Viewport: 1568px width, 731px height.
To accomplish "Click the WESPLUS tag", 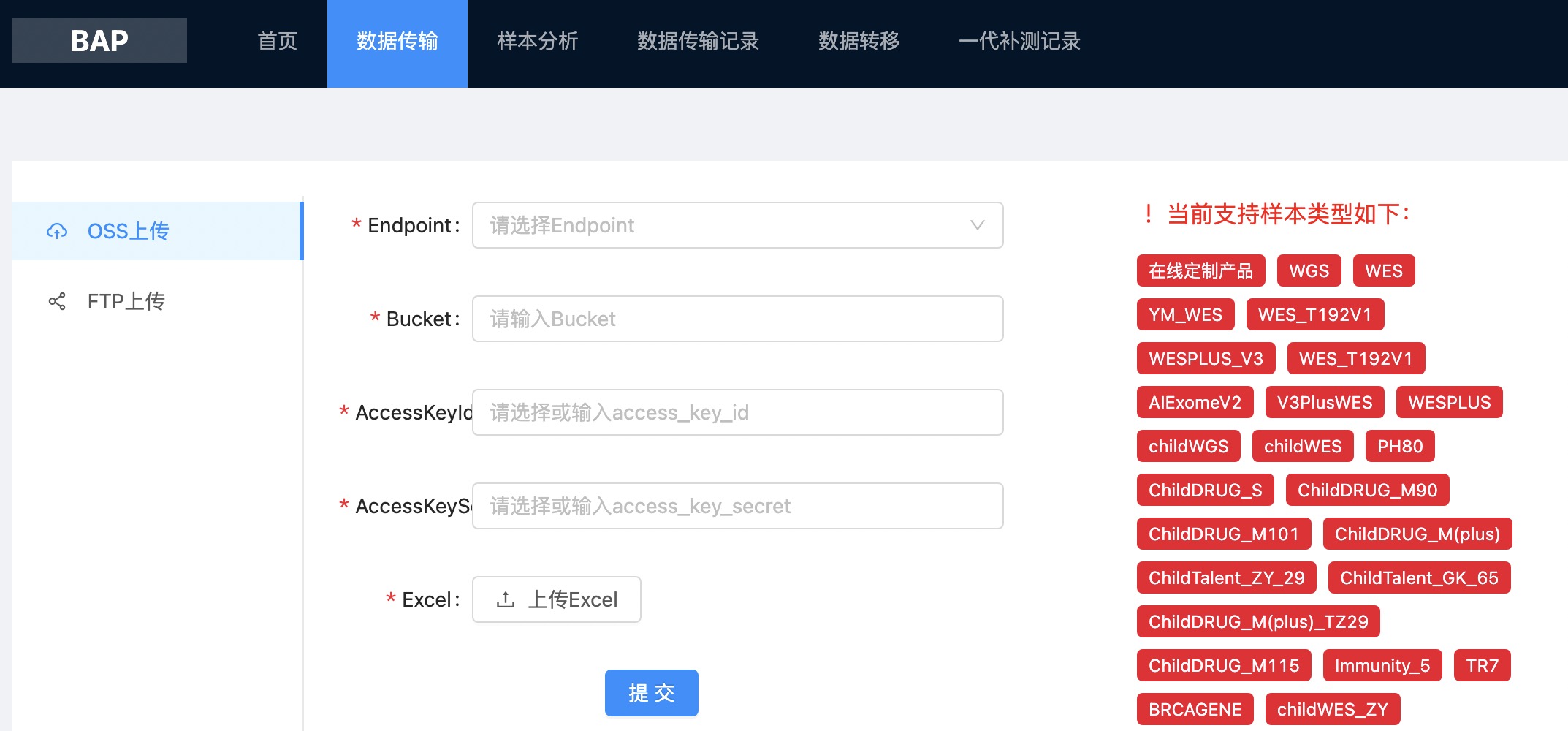I will [1450, 402].
